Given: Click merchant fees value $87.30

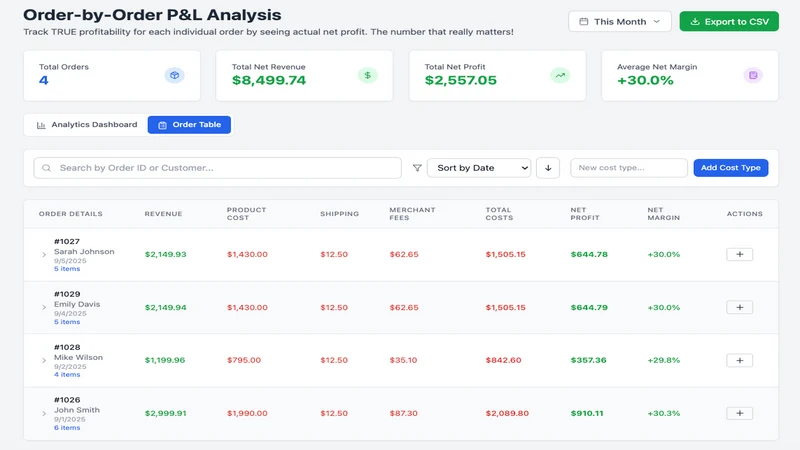Looking at the screenshot, I should pos(404,413).
